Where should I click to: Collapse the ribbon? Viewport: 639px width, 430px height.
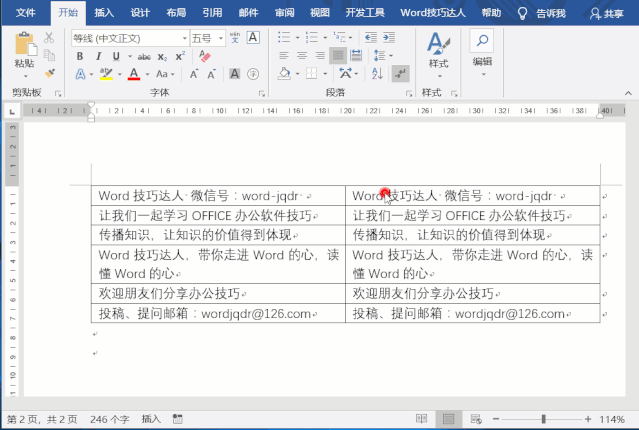tap(628, 93)
